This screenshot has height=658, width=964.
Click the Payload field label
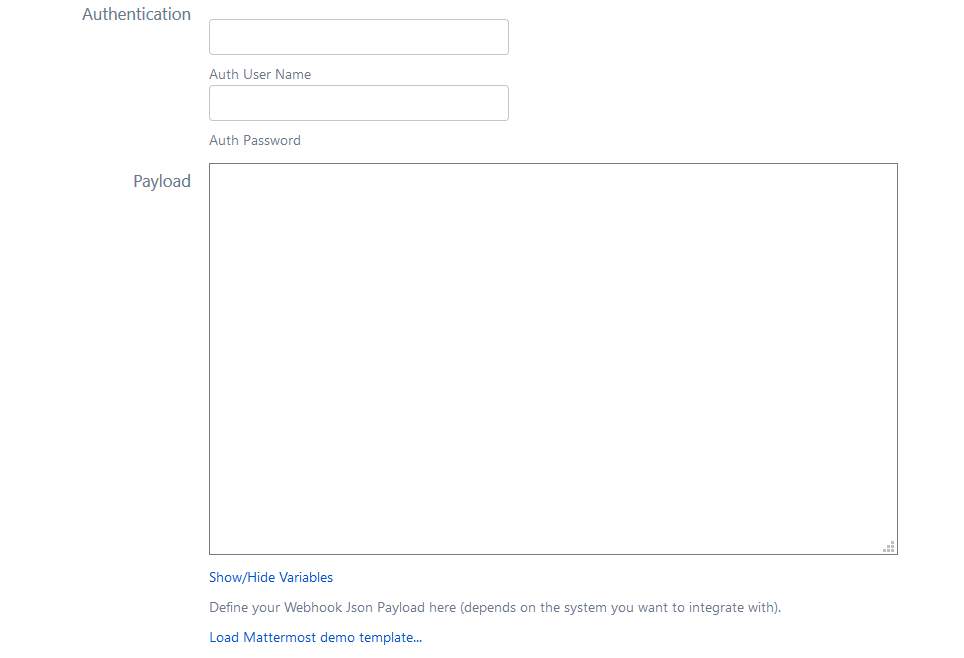click(x=162, y=181)
